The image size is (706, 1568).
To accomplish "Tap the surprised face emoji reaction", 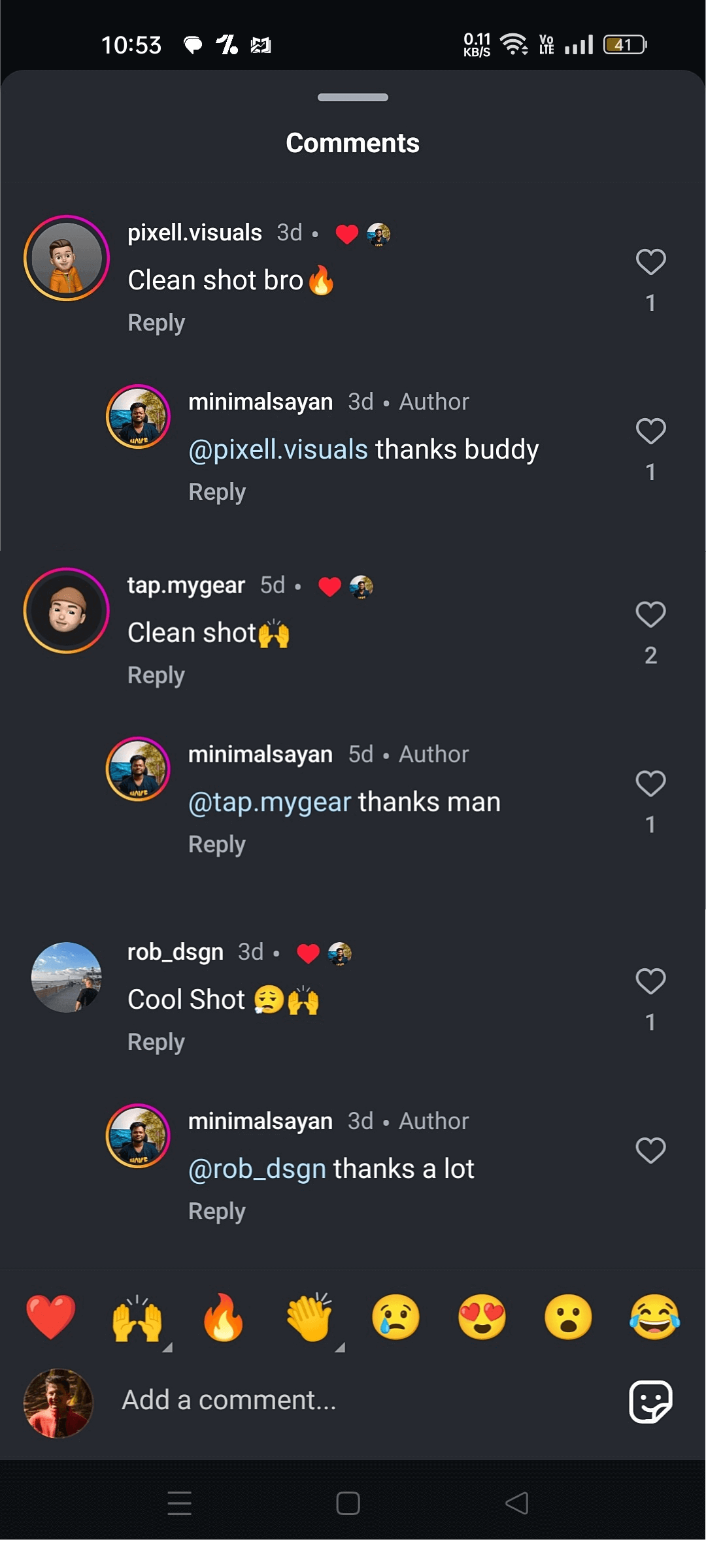I will click(568, 1317).
